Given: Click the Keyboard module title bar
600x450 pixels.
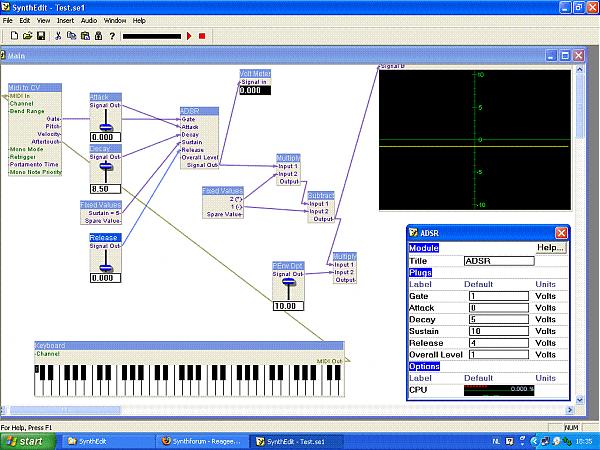Looking at the screenshot, I should (189, 346).
